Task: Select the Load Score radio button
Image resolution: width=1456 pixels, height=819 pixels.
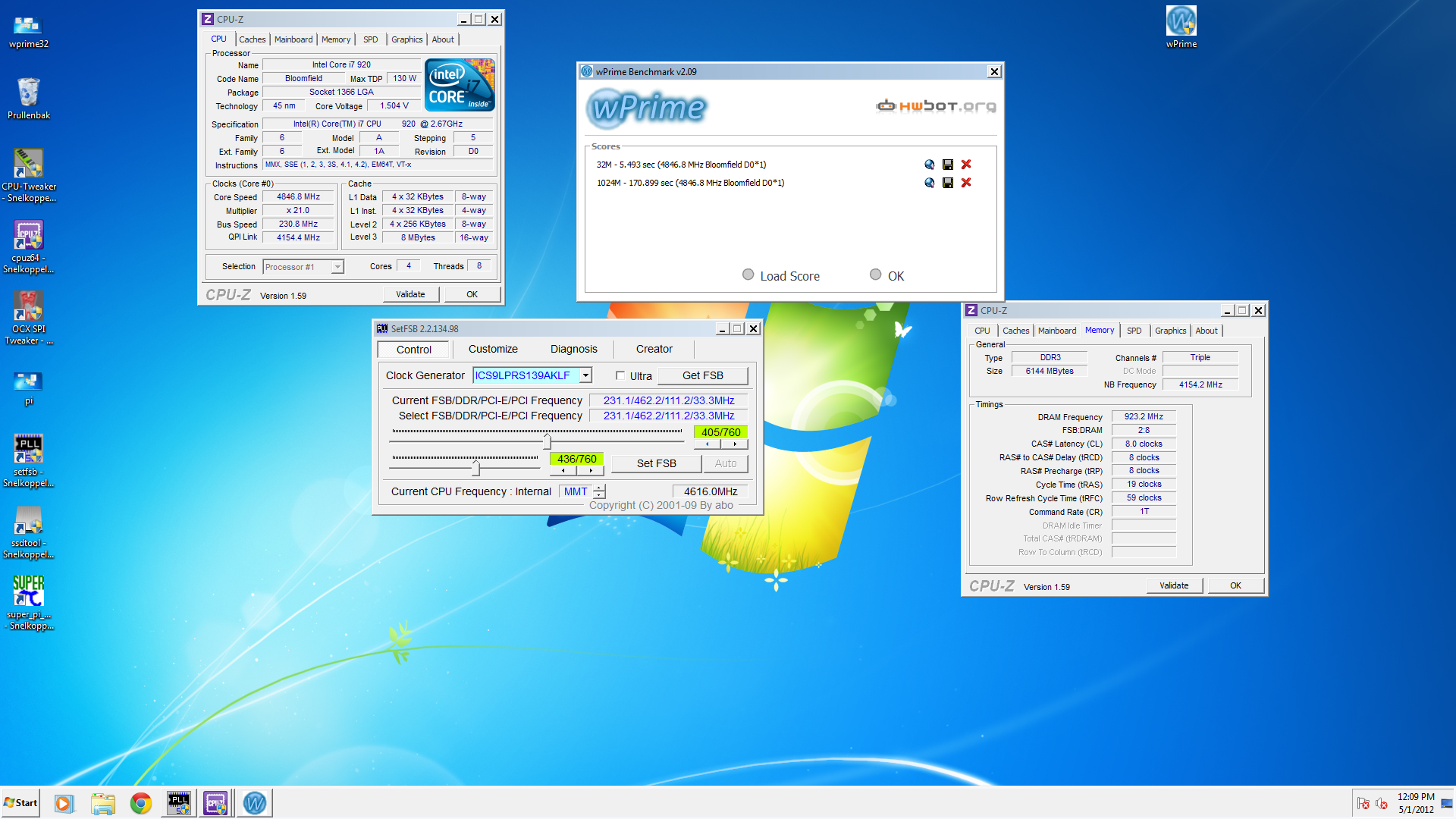Action: tap(748, 275)
